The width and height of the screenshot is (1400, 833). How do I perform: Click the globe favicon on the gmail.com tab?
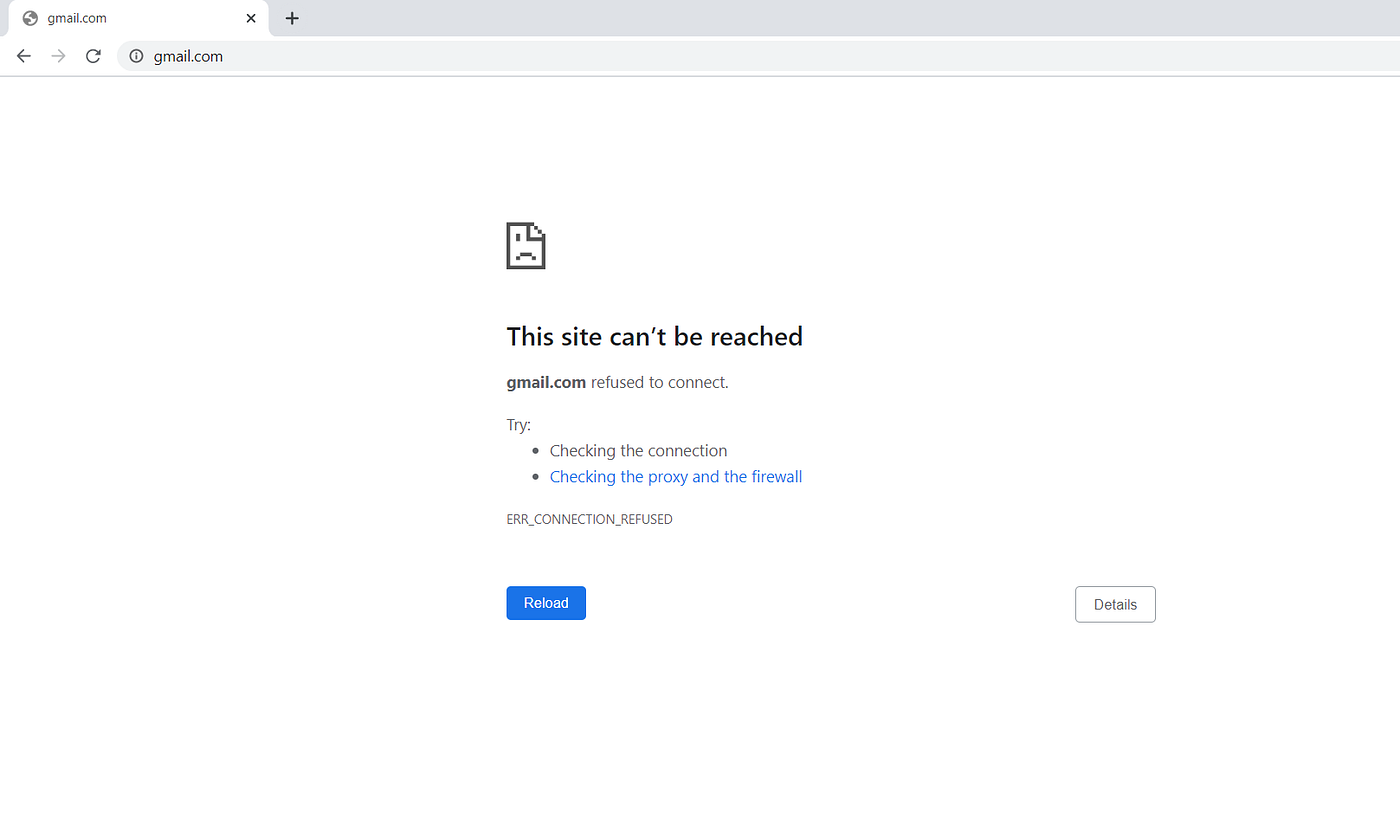pos(27,17)
